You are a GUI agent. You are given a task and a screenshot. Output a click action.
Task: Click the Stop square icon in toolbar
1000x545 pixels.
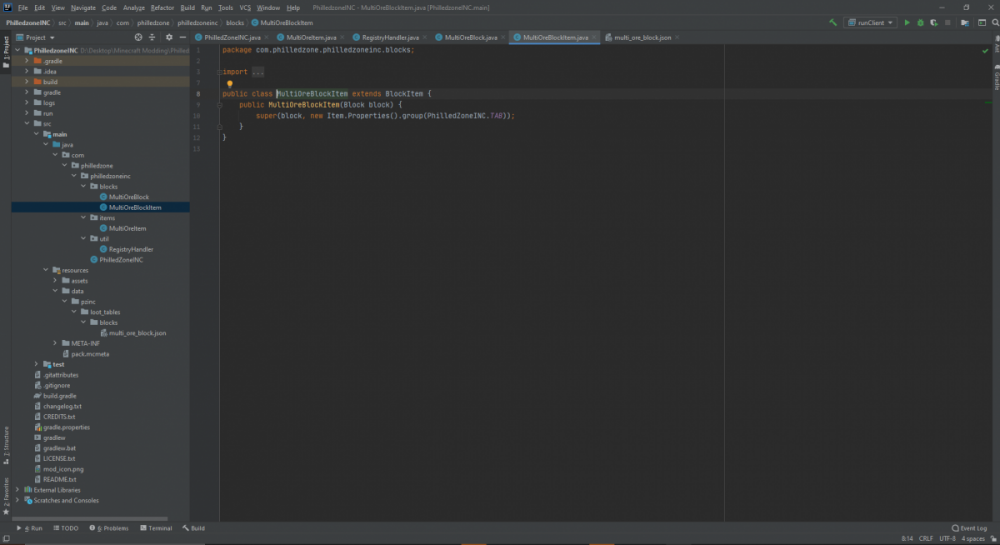(948, 22)
